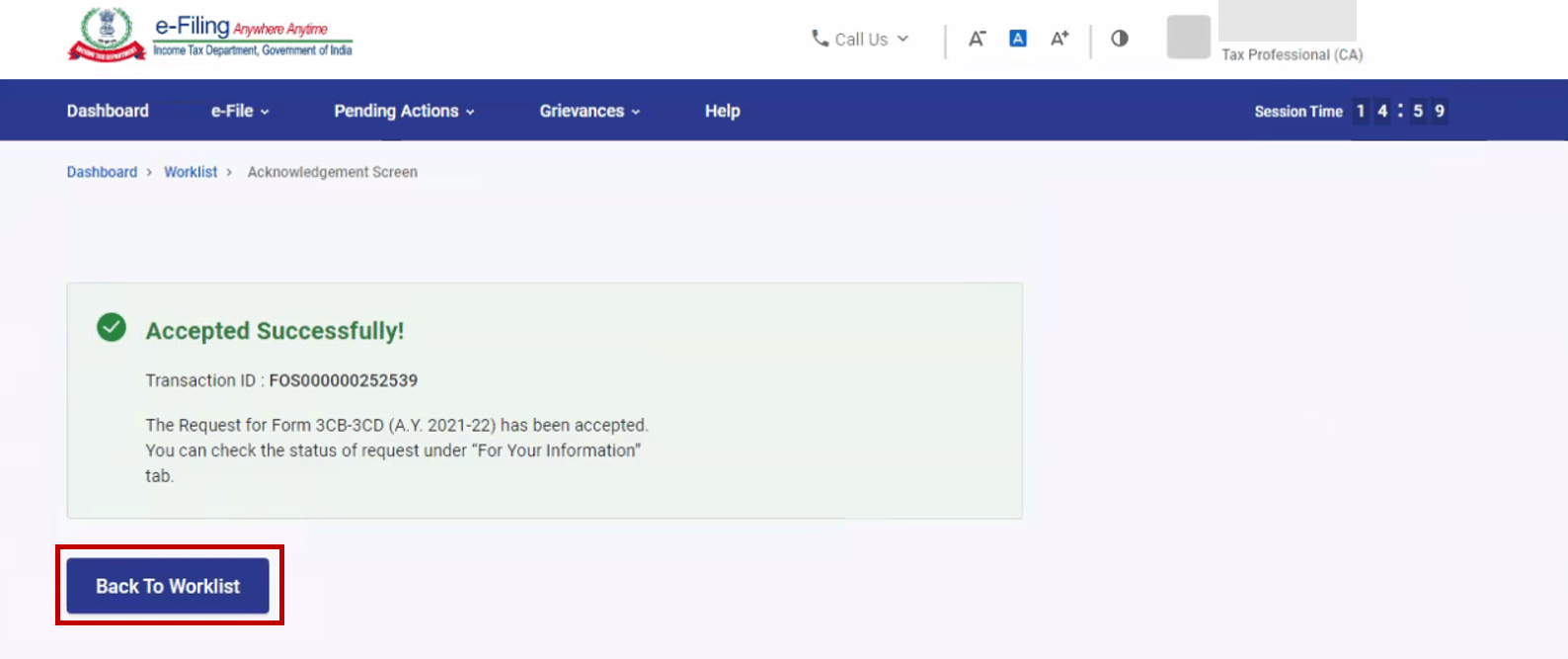
Task: Decrease the font size with the A- icon
Action: (x=977, y=39)
